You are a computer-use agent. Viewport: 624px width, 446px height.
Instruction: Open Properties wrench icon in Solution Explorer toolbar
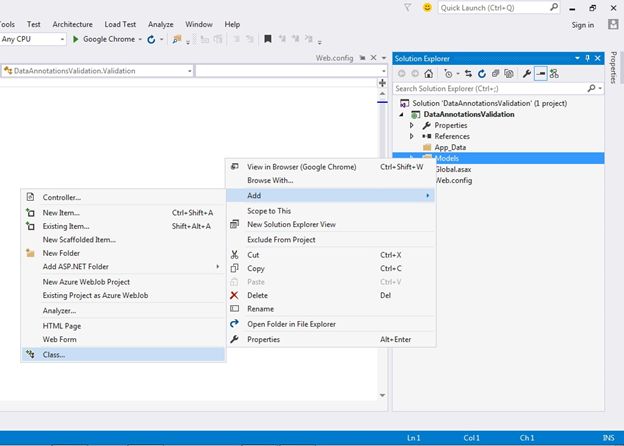pos(526,74)
